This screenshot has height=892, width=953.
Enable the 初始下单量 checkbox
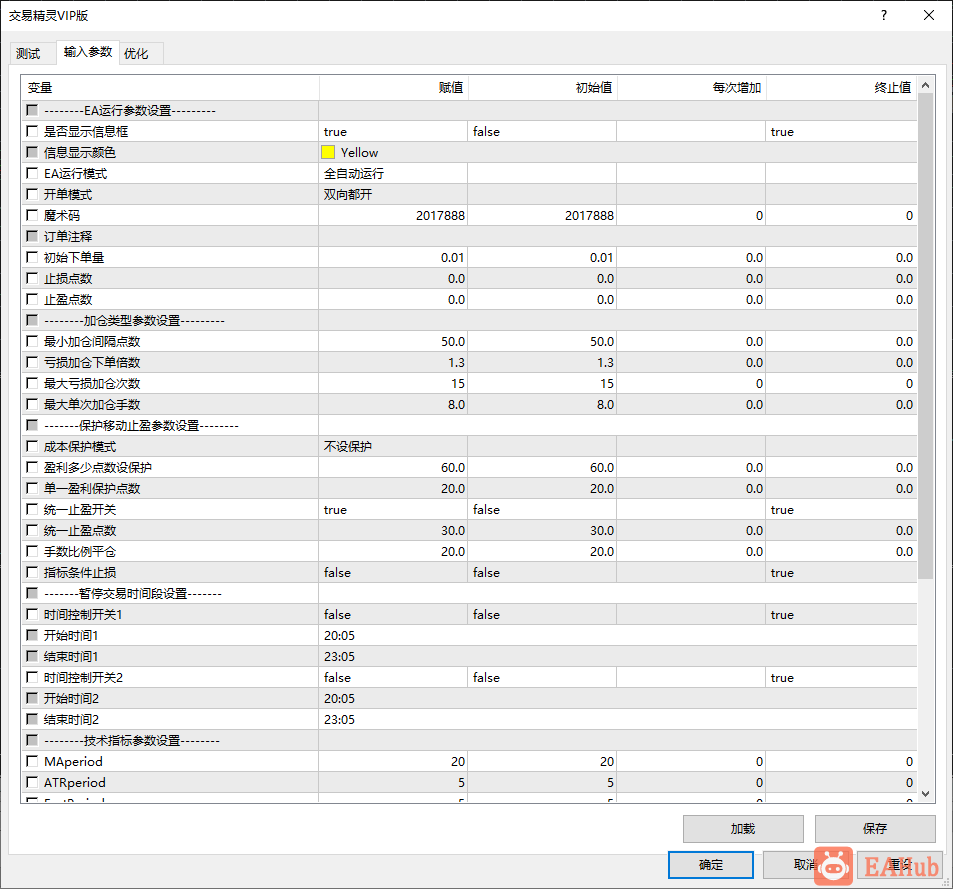click(x=32, y=257)
